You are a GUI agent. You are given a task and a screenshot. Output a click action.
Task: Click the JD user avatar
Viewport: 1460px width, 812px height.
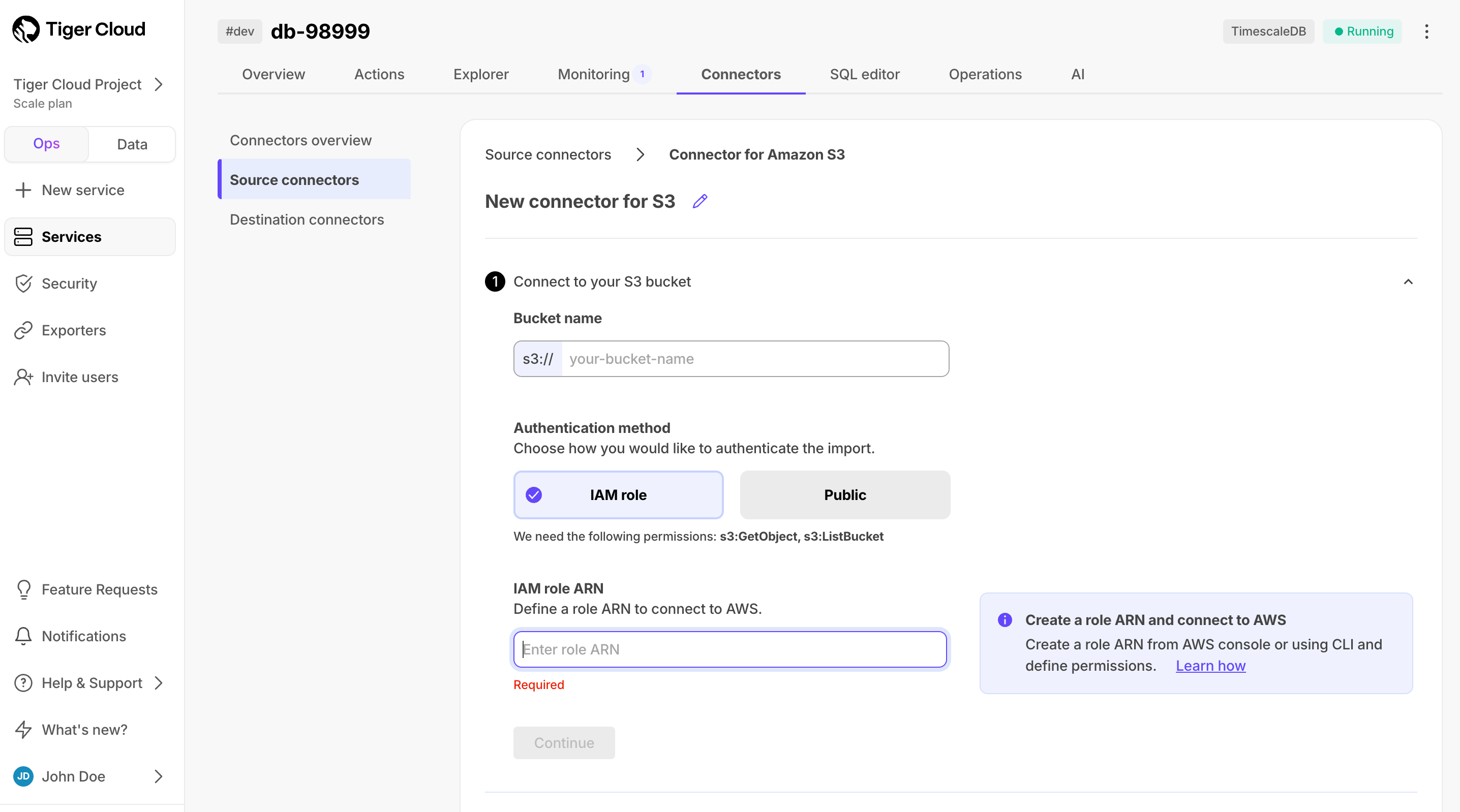tap(23, 776)
